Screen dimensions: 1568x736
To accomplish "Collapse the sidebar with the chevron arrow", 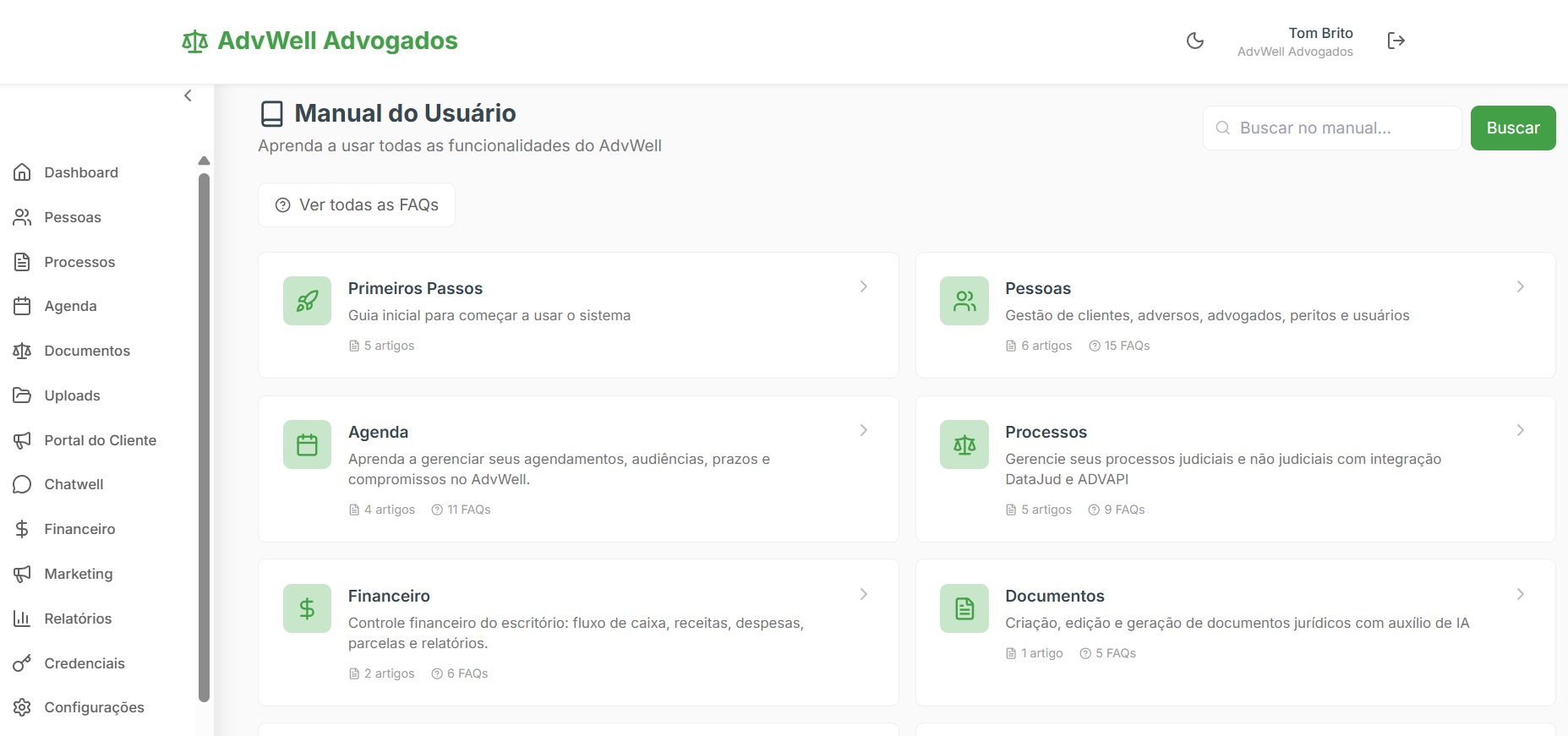I will tap(188, 95).
